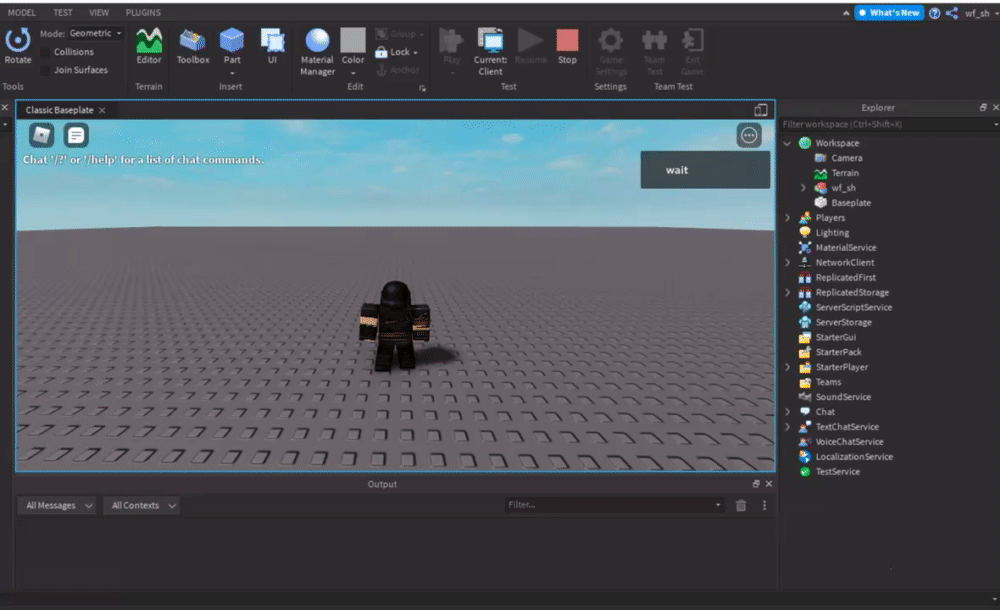Open the Toolbox panel
1000x610 pixels.
pos(193,46)
